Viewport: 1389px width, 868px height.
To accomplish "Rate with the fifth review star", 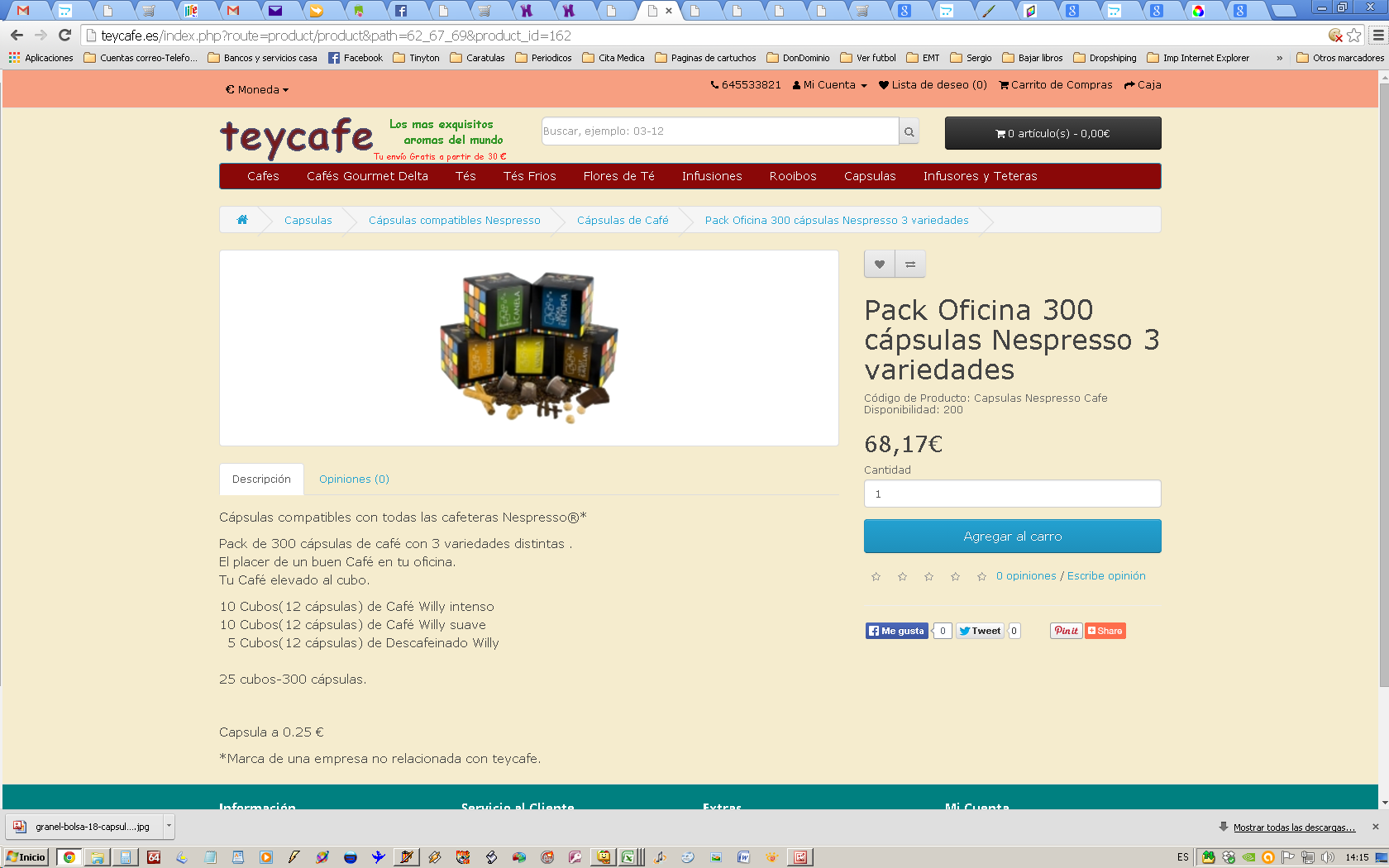I will pyautogui.click(x=981, y=576).
